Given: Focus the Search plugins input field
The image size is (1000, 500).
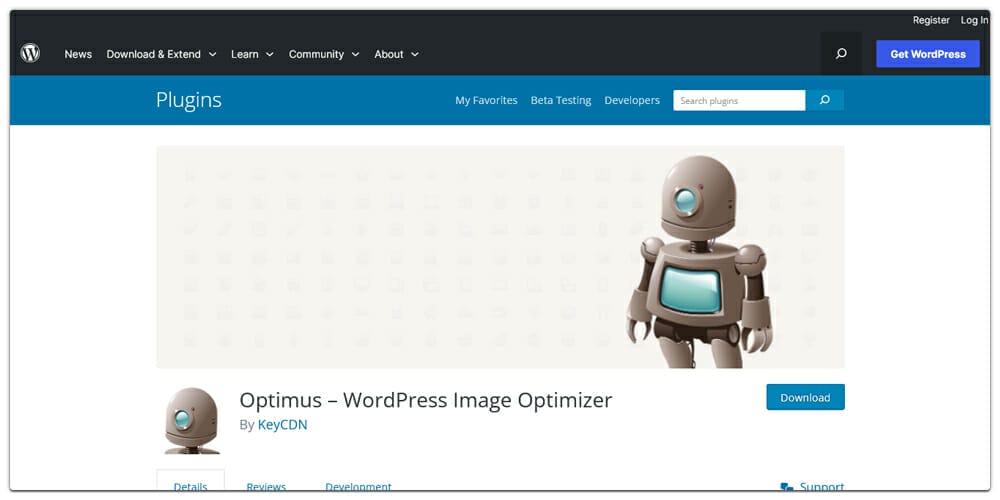Looking at the screenshot, I should coord(739,100).
